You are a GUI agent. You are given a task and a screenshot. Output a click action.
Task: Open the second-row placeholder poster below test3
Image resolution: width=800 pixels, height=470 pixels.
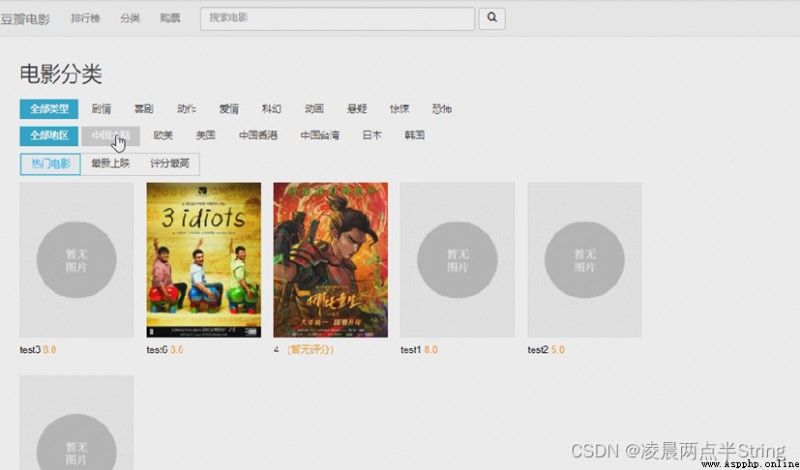coord(77,423)
